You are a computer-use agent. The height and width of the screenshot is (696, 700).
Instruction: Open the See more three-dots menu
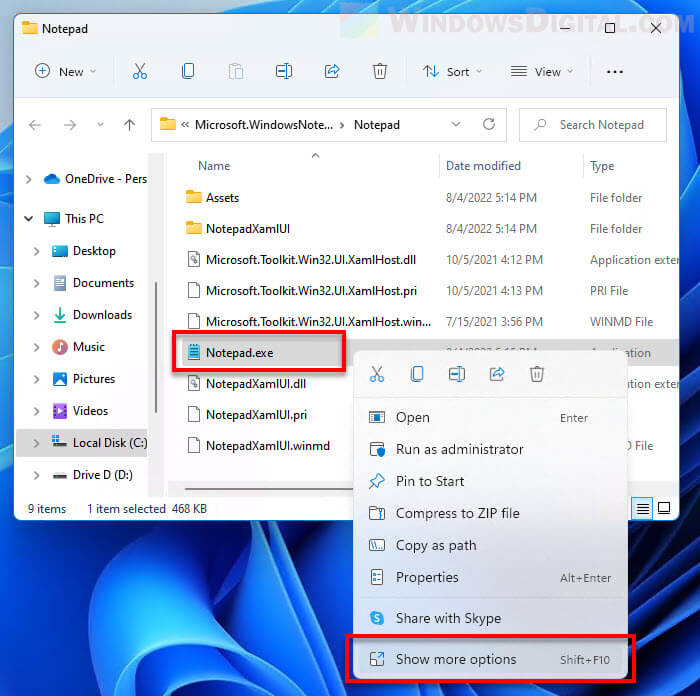click(614, 72)
